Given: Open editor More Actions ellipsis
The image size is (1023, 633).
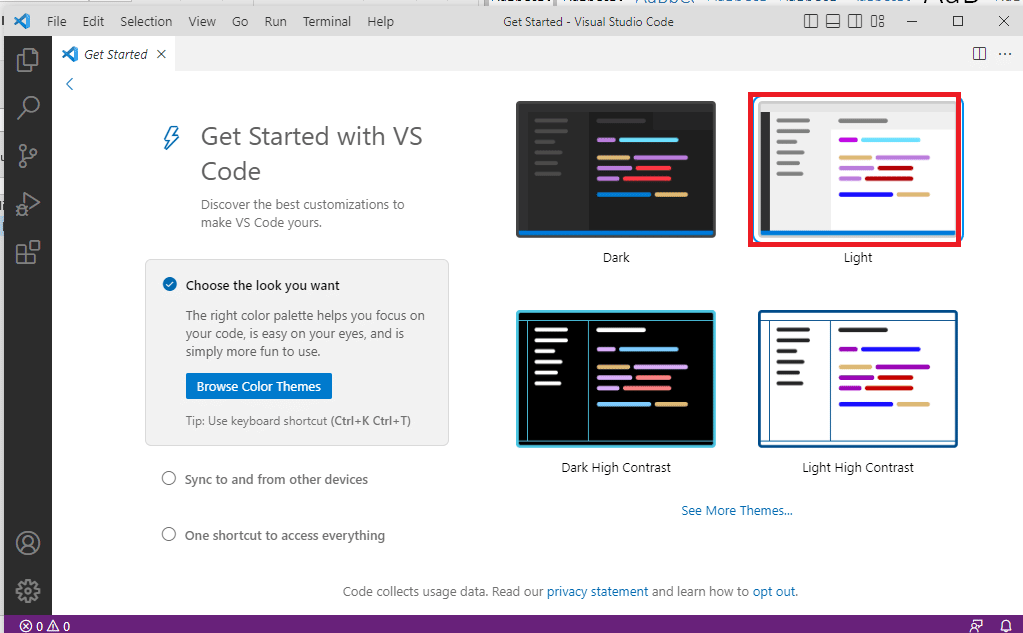Looking at the screenshot, I should click(1005, 54).
